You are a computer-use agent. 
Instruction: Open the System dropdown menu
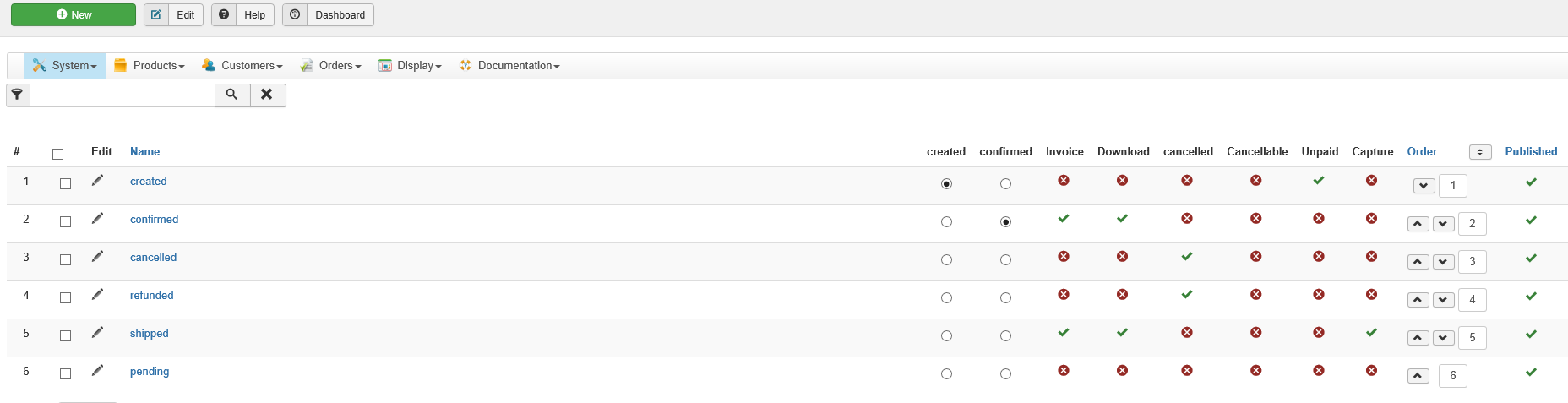pos(65,66)
